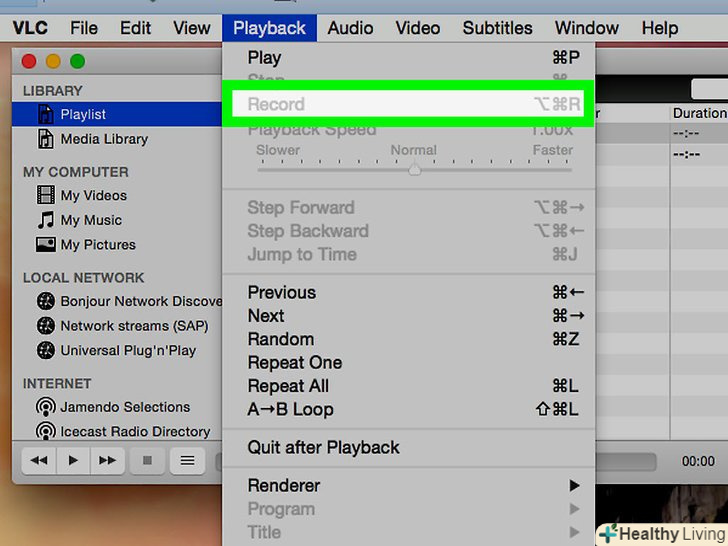
Task: Click the Jamendo Selections podcast icon
Action: pos(46,407)
